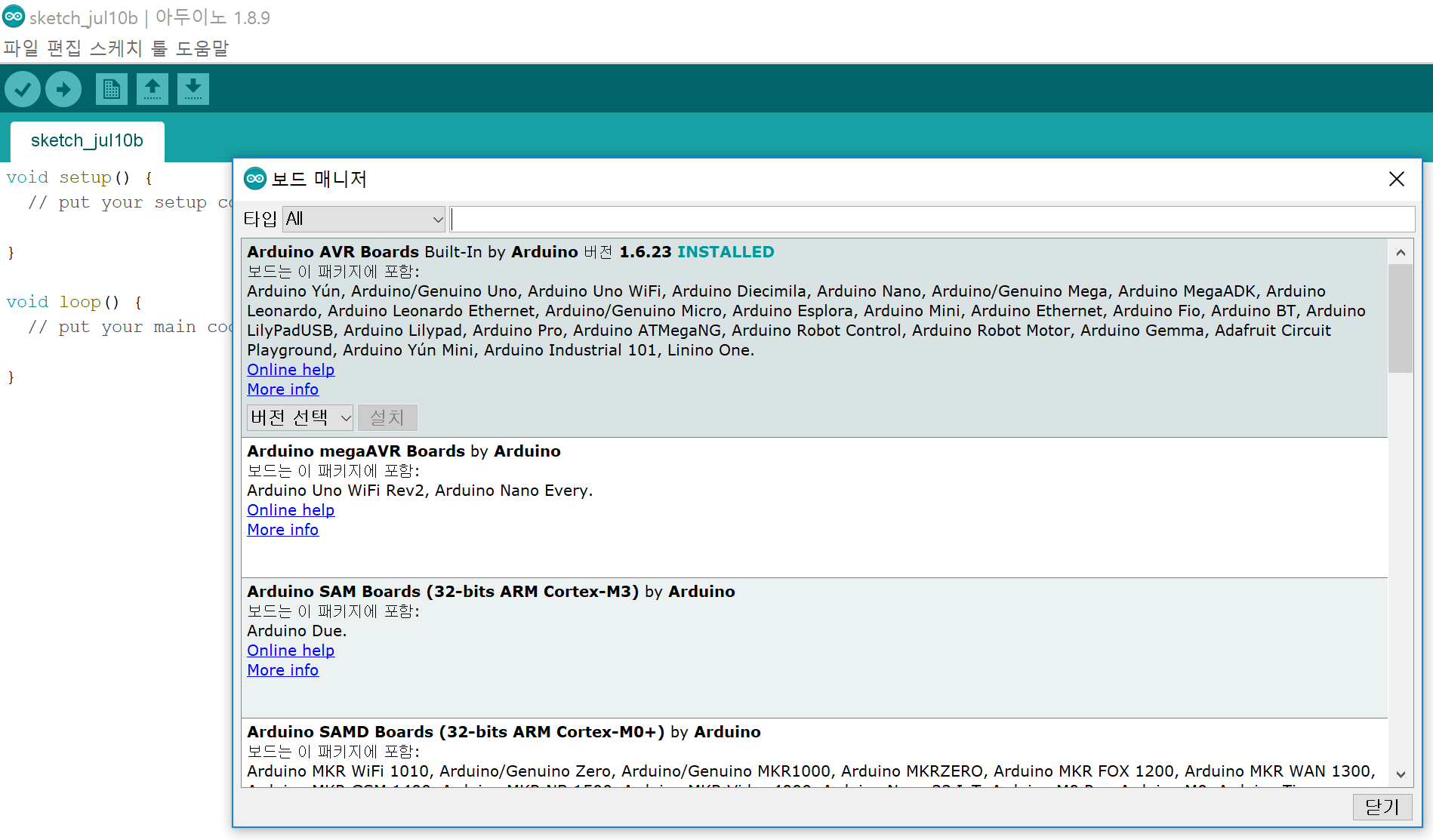
Task: Click the board list scroll-up arrow
Action: pyautogui.click(x=1401, y=252)
